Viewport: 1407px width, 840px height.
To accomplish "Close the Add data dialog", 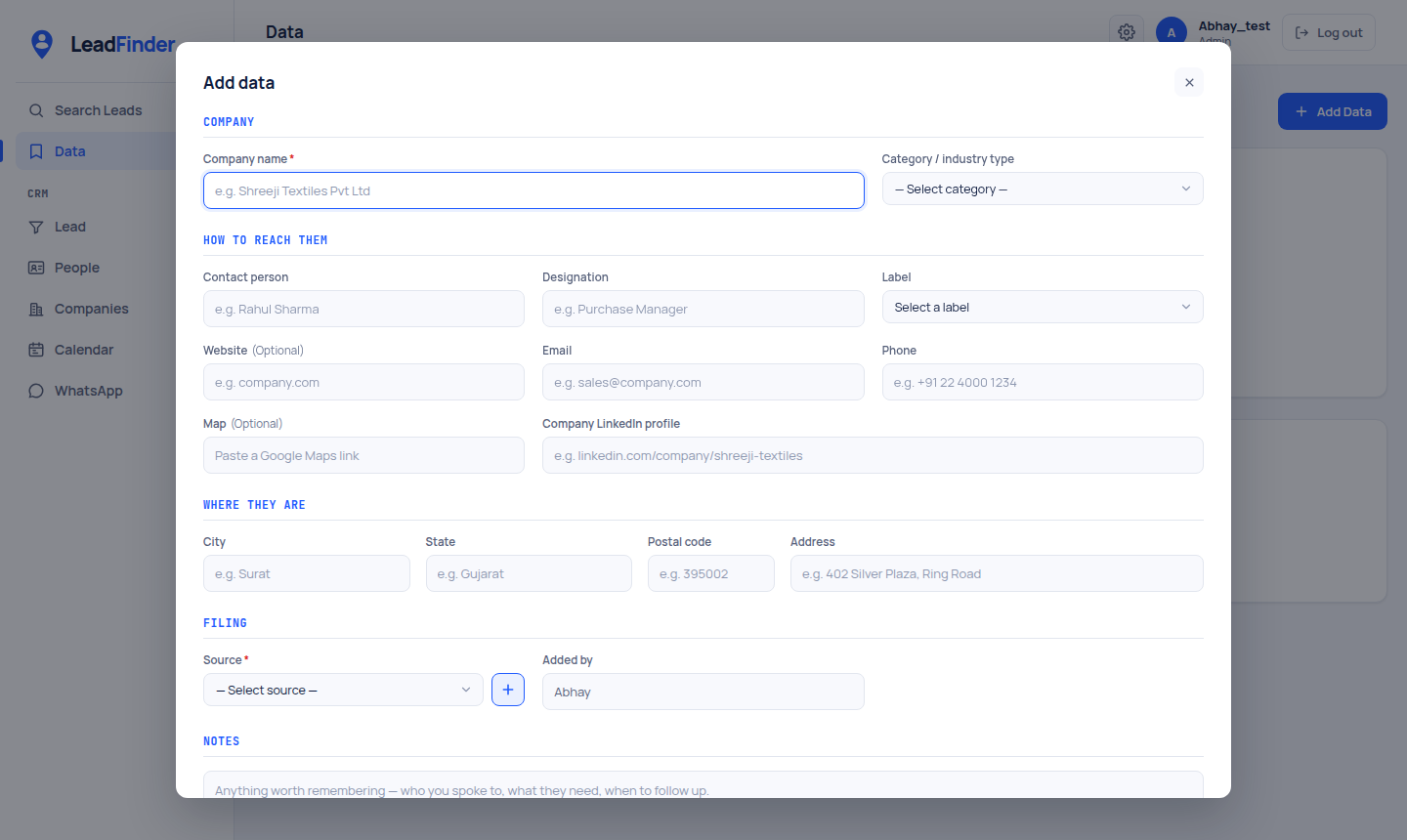I will tap(1189, 83).
